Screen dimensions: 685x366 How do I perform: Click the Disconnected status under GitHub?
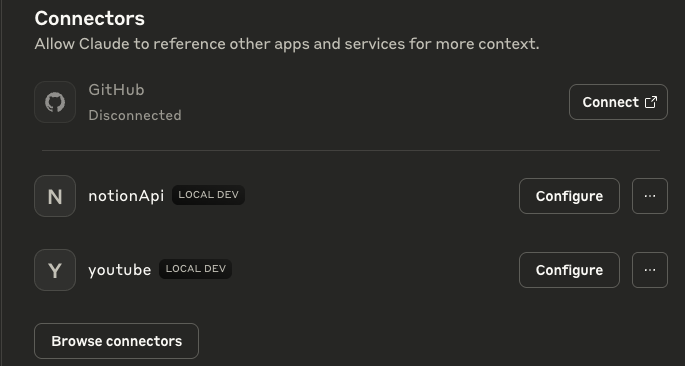[x=135, y=115]
